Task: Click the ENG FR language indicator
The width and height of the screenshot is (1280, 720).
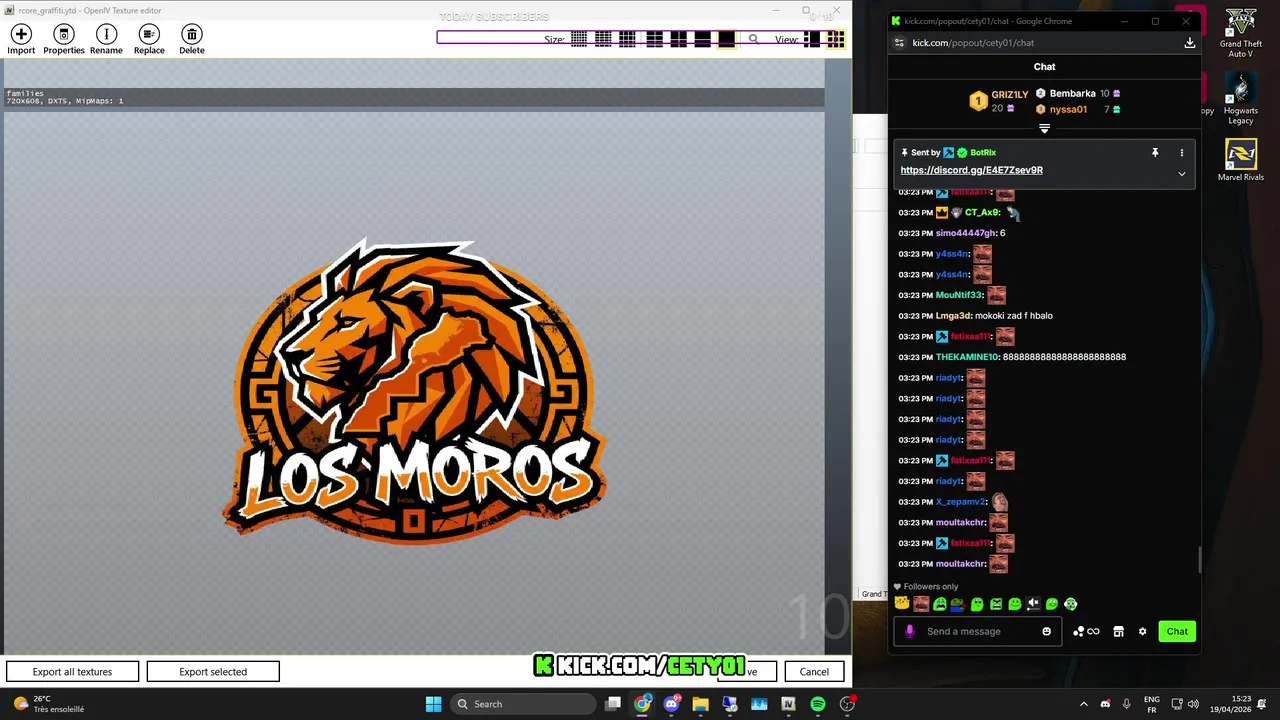Action: [1151, 704]
